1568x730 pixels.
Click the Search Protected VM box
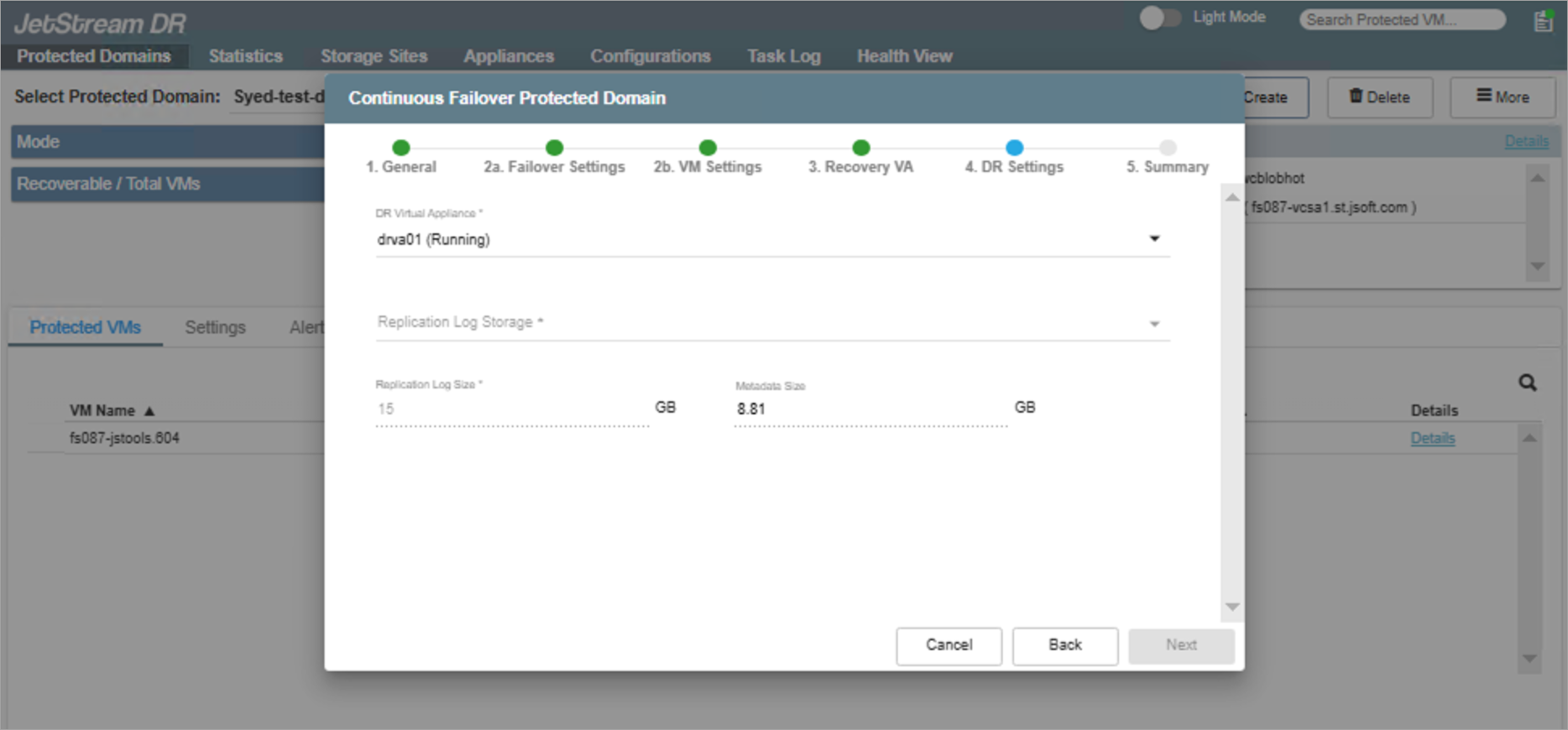coord(1402,19)
